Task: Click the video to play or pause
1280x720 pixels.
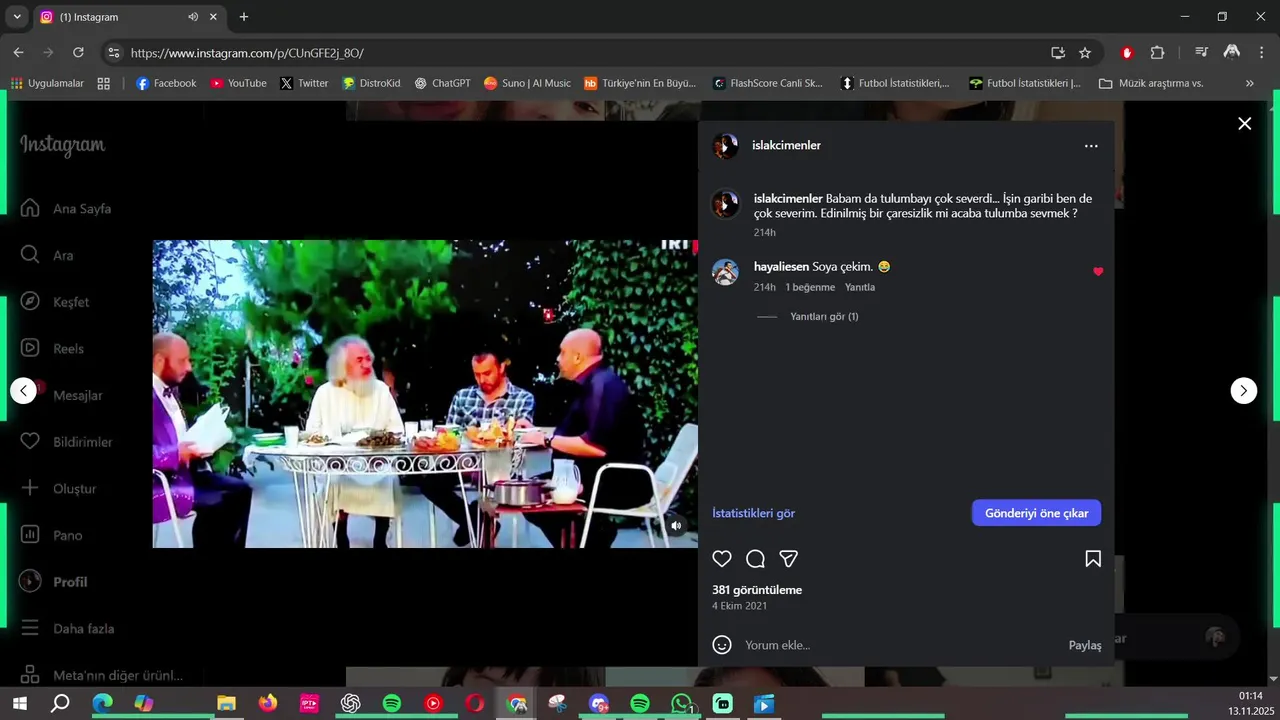Action: (425, 394)
